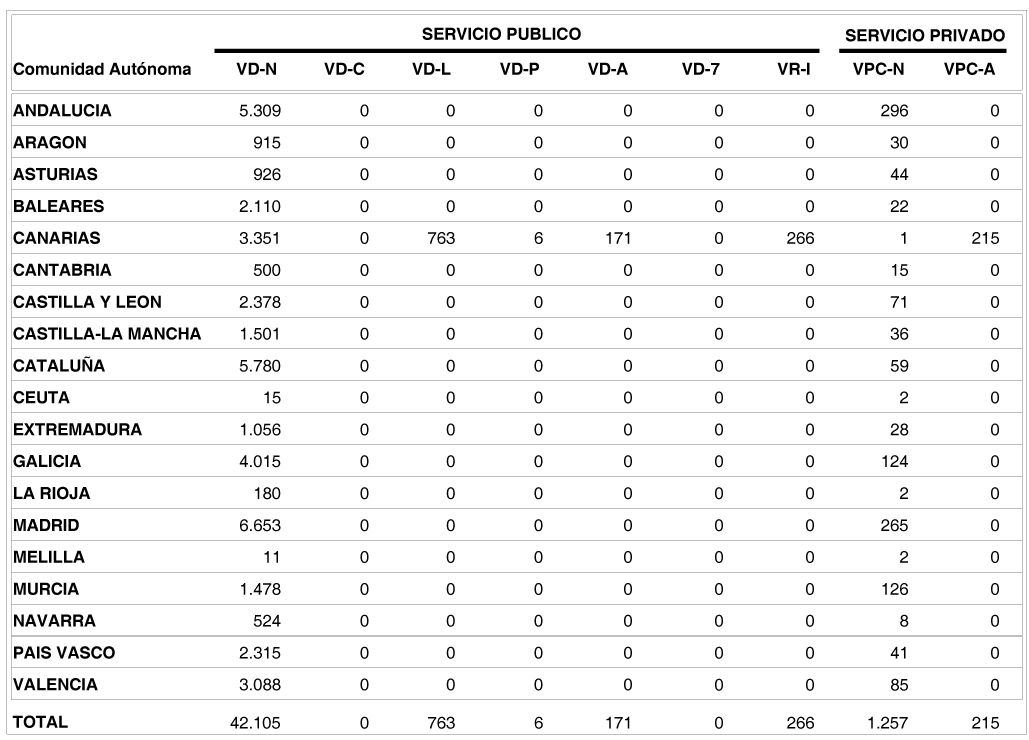Select the CASTILLA-LA MANCHA row label
This screenshot has width=1029, height=740.
point(105,334)
